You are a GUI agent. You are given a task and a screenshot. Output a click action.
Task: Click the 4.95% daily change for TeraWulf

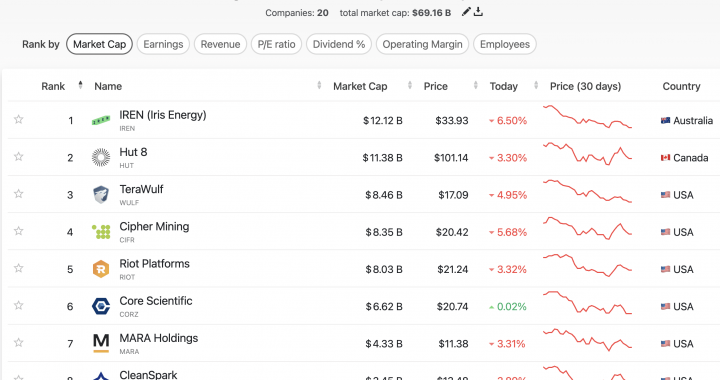click(x=507, y=195)
